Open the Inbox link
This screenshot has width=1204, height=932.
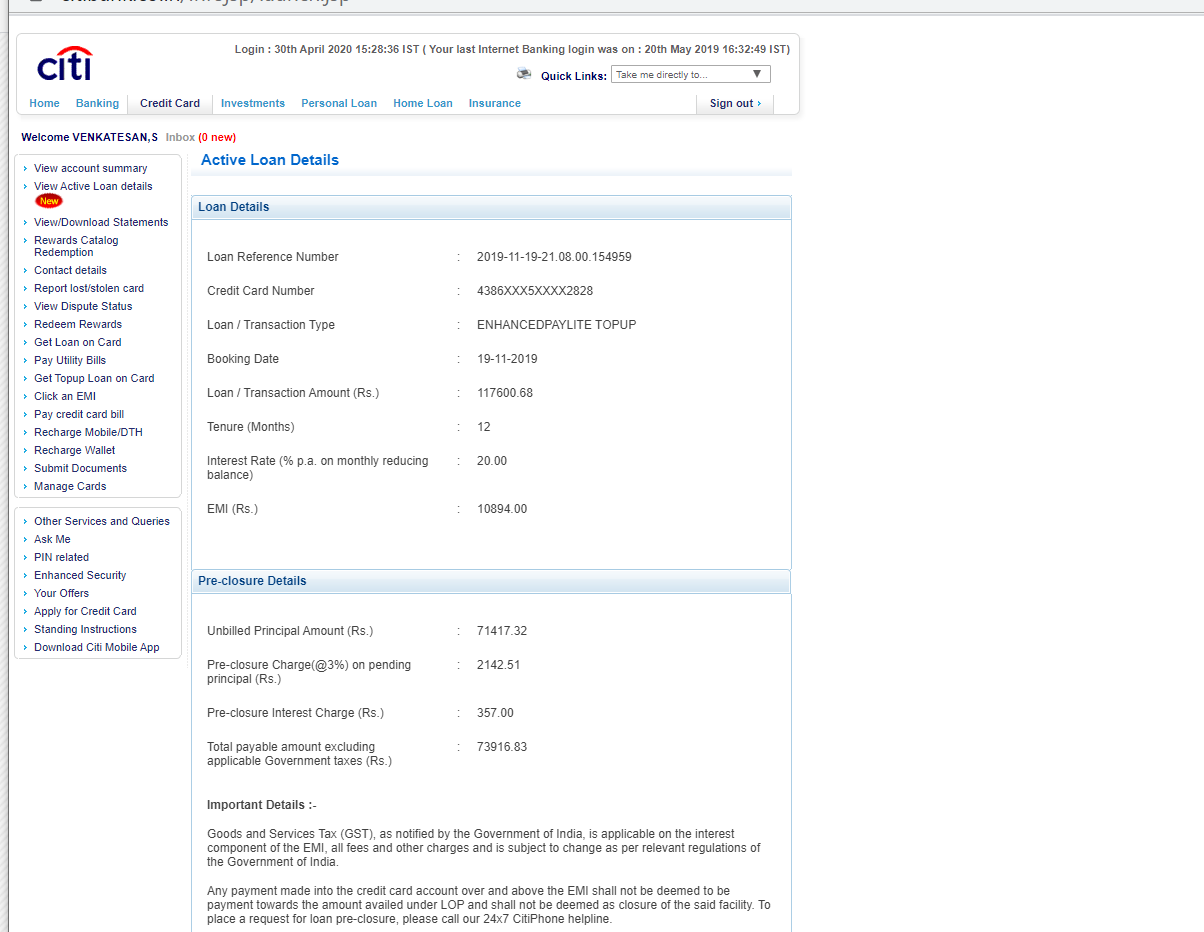(x=179, y=137)
